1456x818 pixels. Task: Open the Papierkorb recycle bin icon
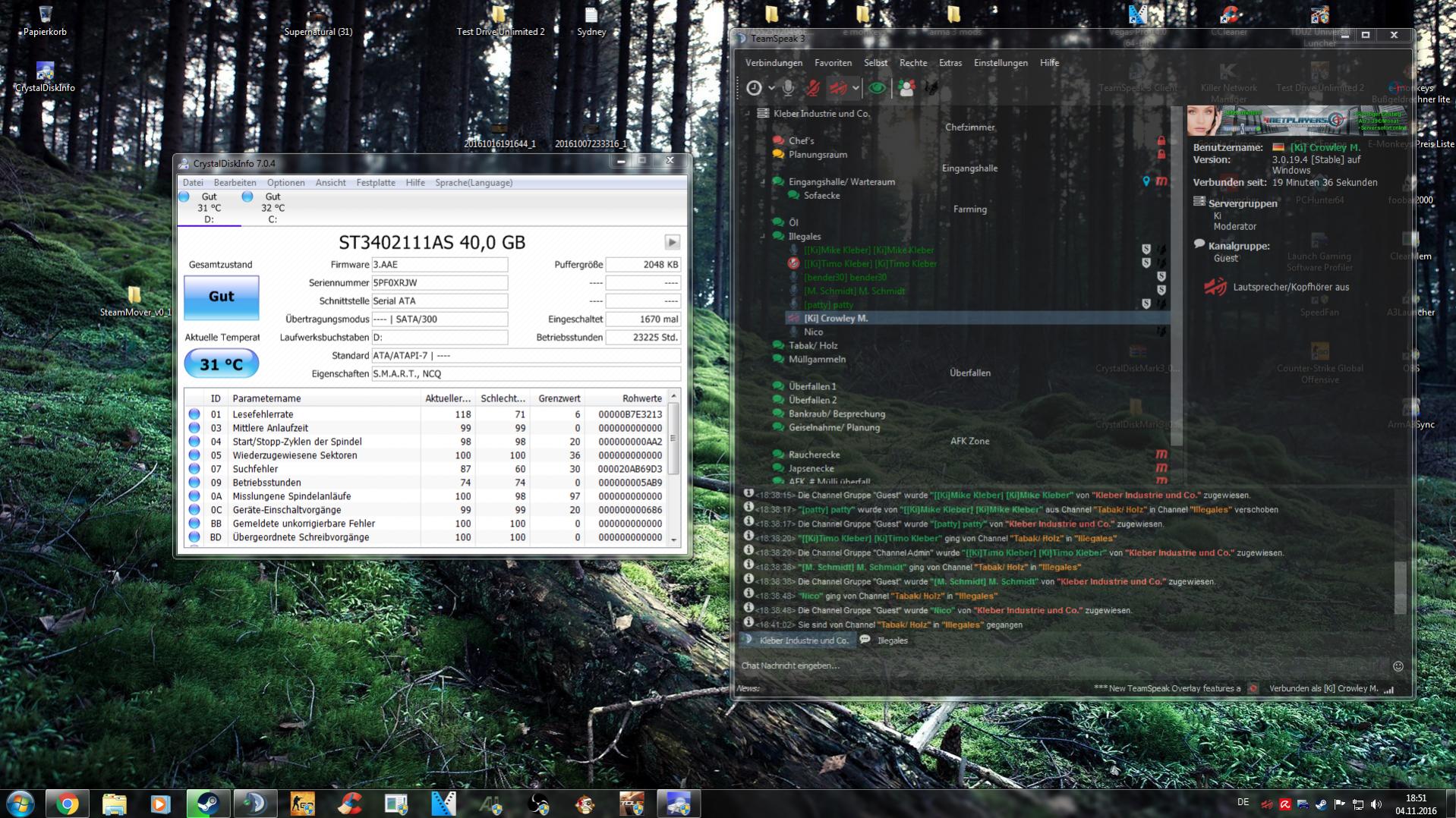45,21
